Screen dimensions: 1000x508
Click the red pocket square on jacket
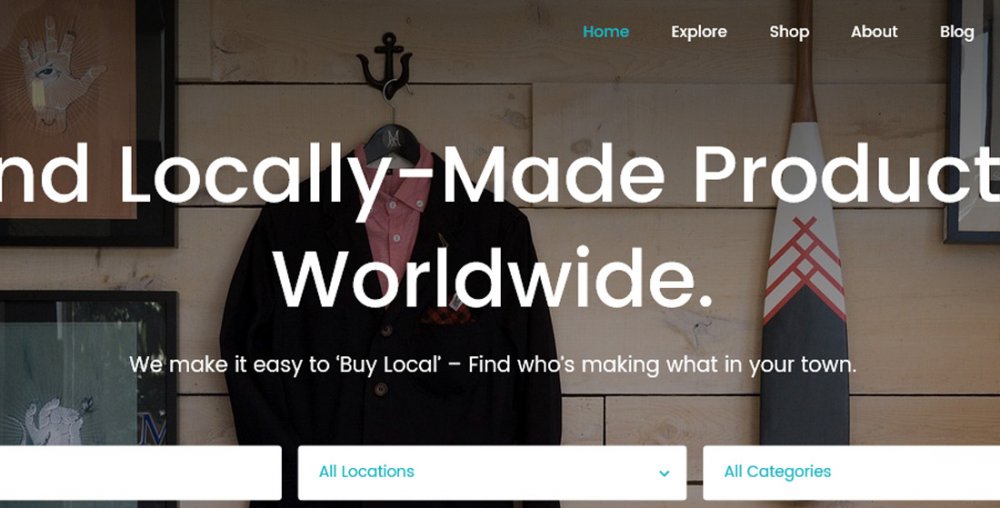point(448,315)
